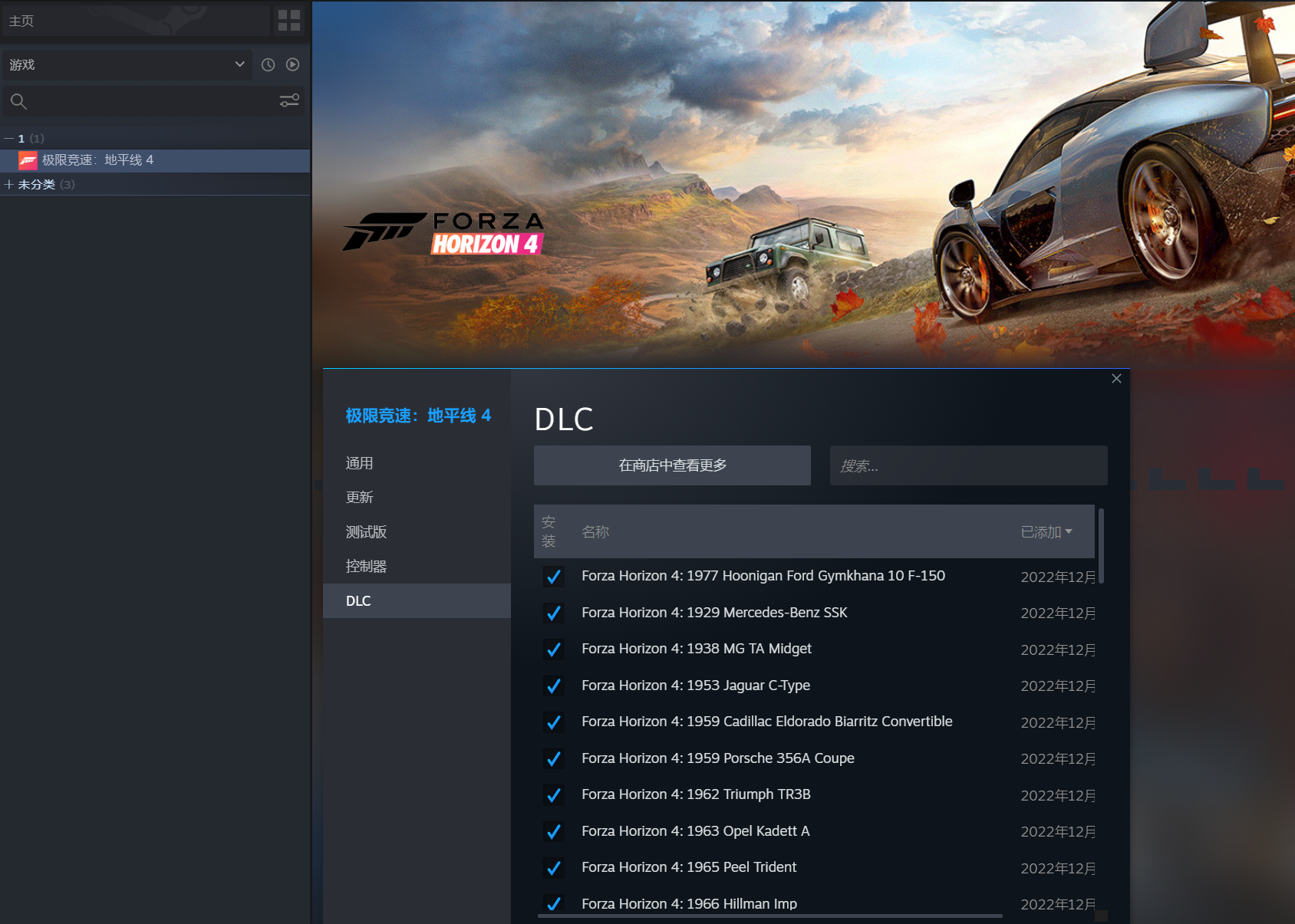Open the 更新 settings tab
The height and width of the screenshot is (924, 1295).
click(x=417, y=498)
